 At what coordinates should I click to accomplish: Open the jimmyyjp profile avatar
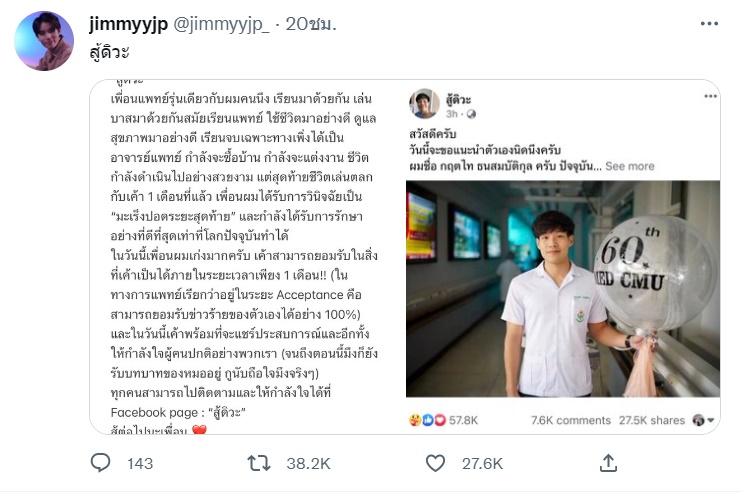coord(43,41)
